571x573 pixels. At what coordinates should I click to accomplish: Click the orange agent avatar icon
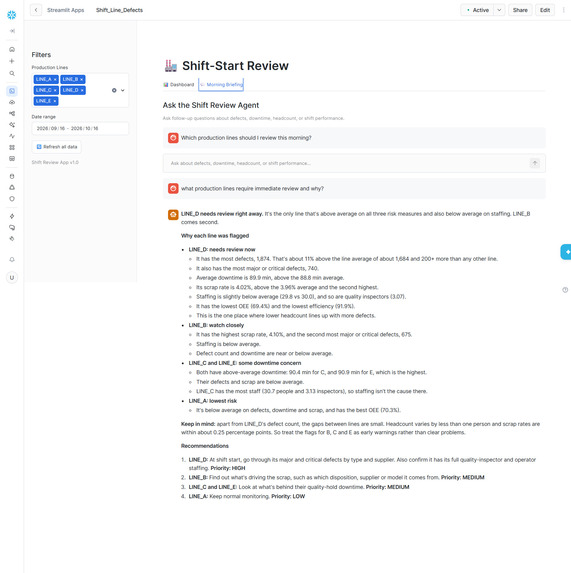tap(173, 215)
